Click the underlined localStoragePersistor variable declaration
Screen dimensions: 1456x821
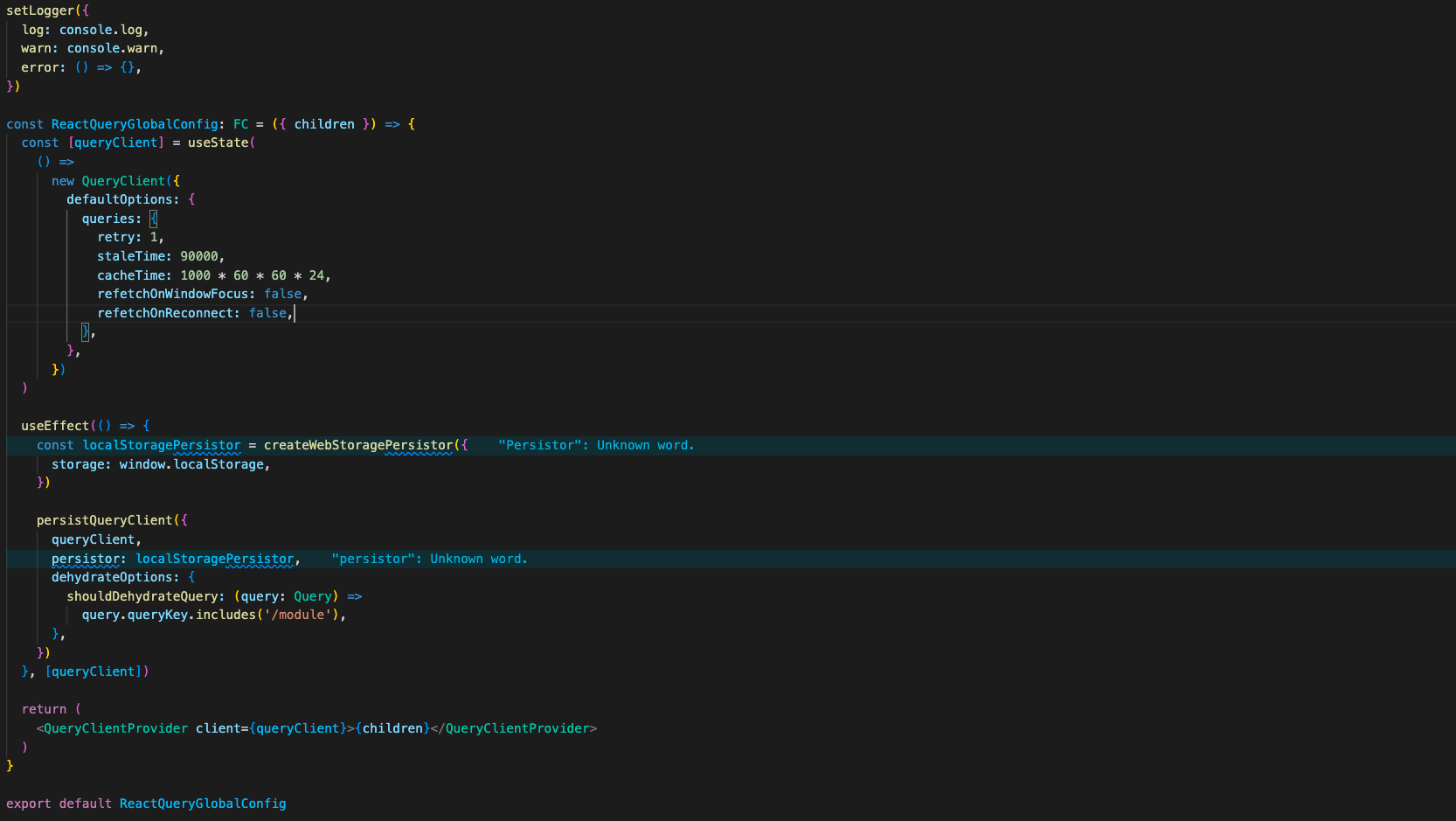click(161, 445)
